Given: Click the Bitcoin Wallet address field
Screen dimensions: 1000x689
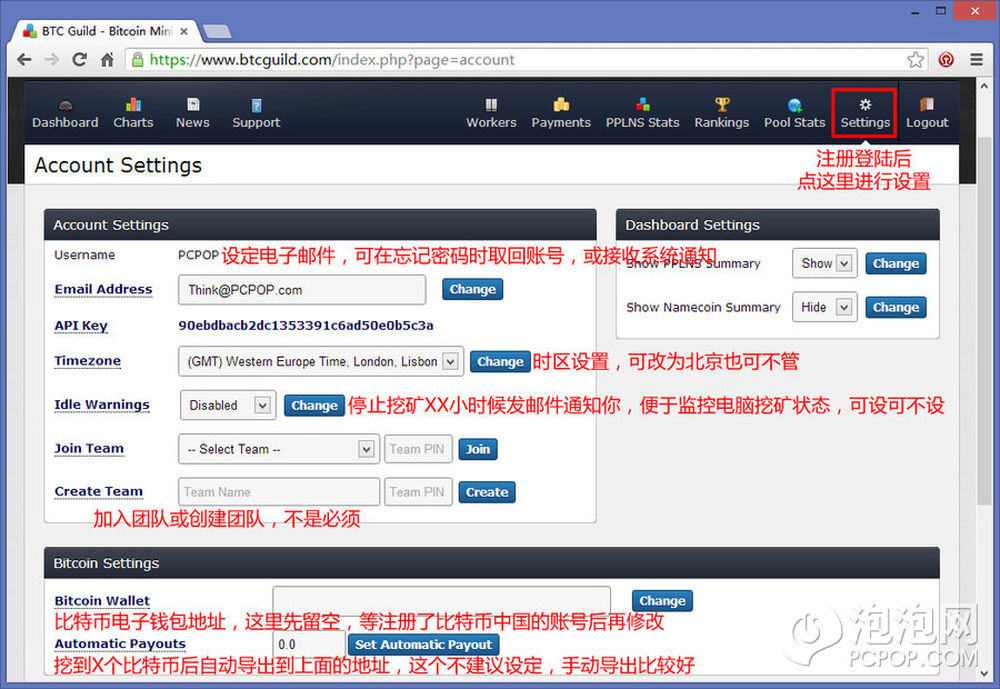Looking at the screenshot, I should 441,600.
